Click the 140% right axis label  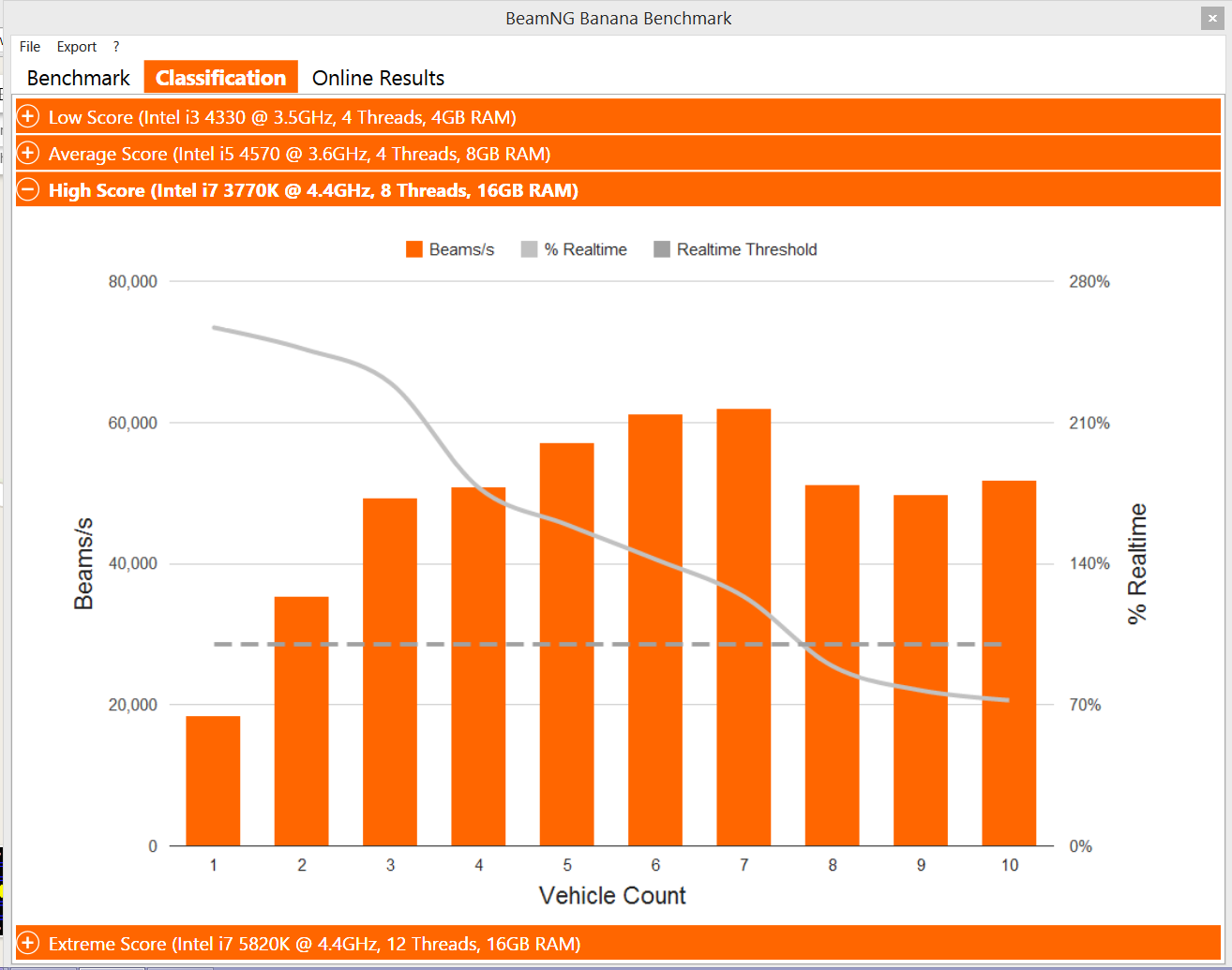[1089, 564]
